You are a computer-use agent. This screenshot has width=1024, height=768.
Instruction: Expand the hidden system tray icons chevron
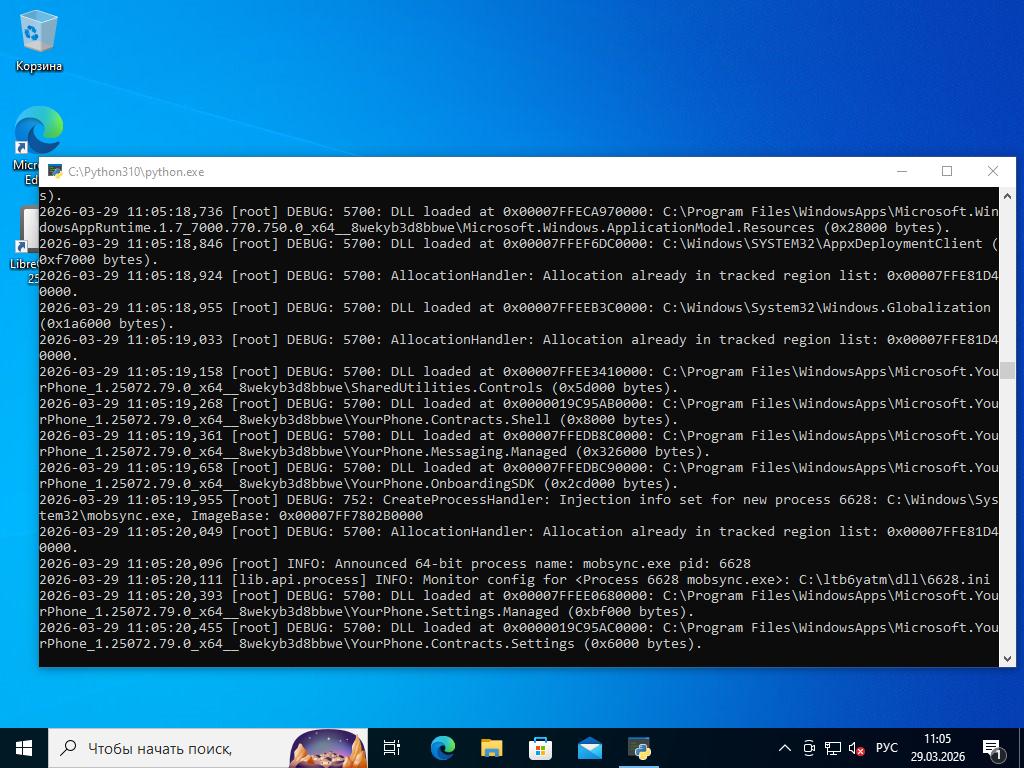[785, 748]
